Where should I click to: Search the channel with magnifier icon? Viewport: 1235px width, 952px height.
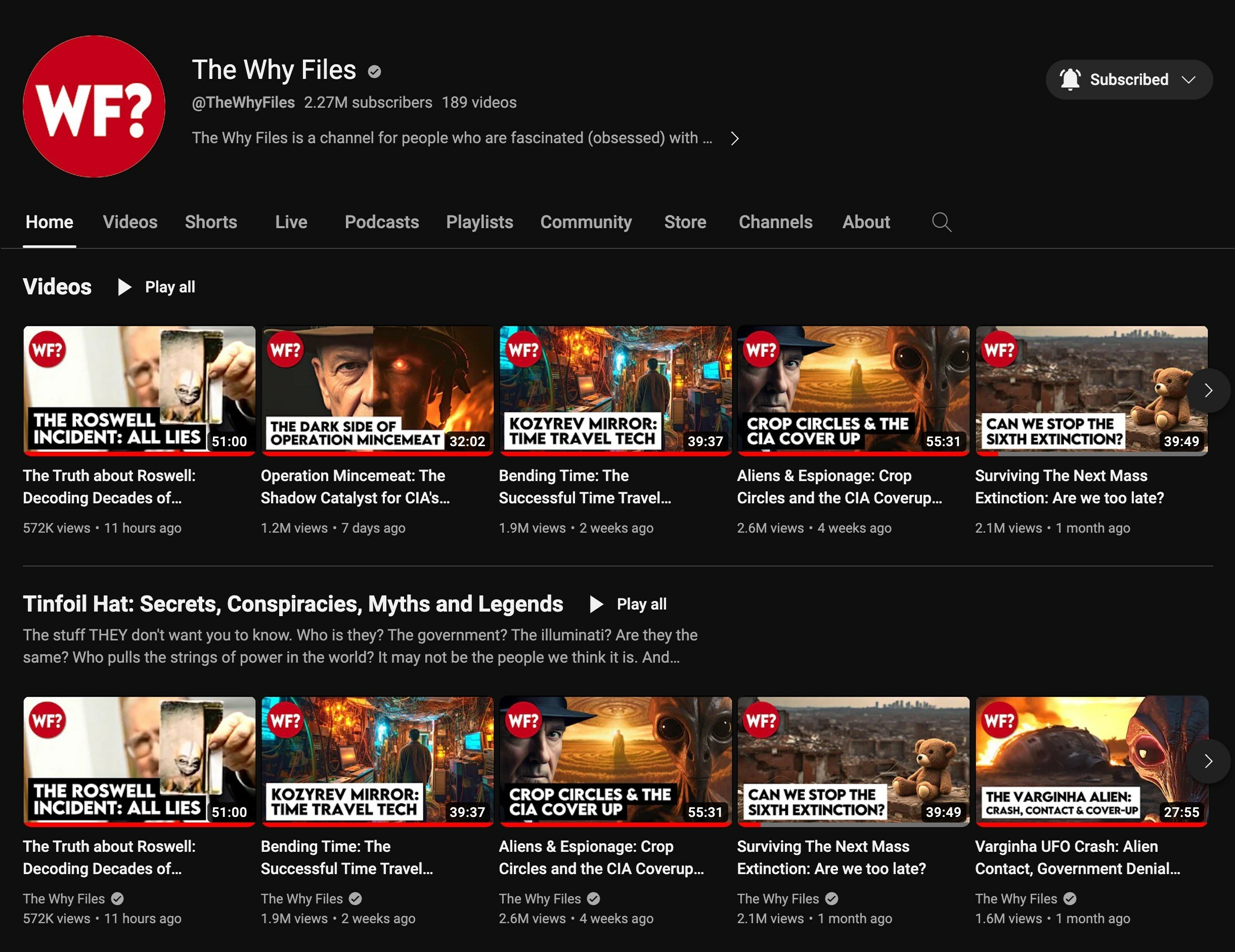[x=942, y=222]
